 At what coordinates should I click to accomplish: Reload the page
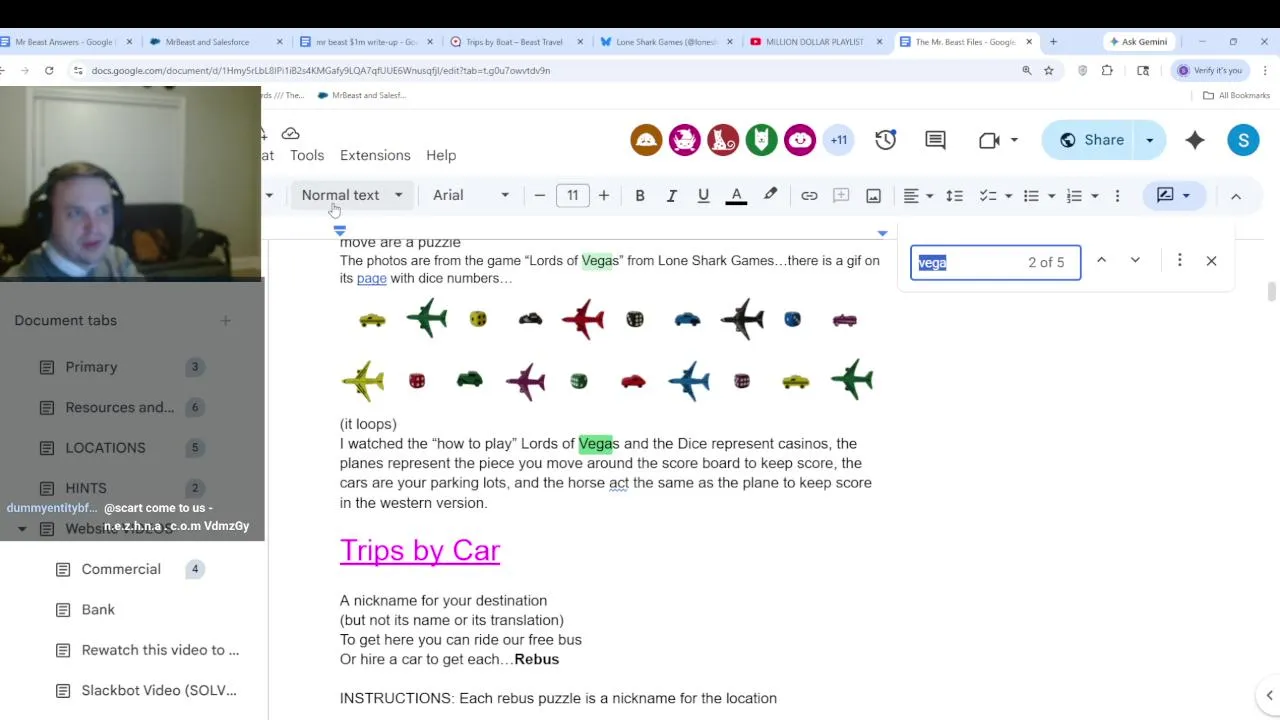(49, 71)
